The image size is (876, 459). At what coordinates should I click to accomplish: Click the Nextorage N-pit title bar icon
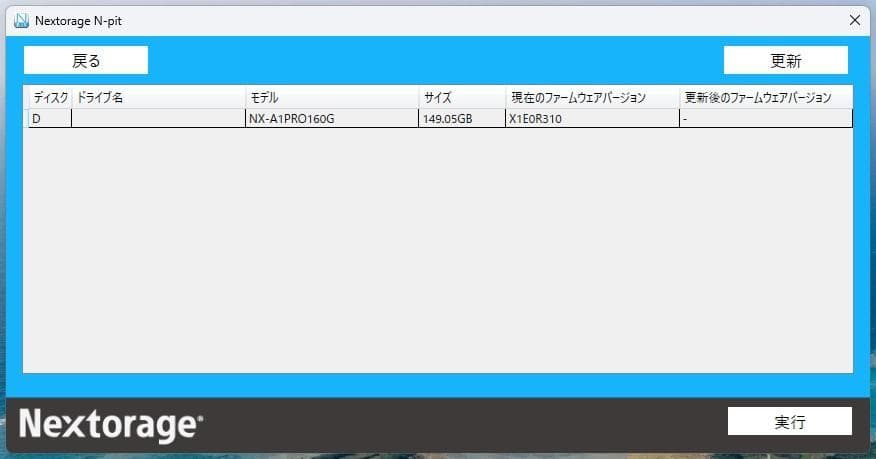click(21, 21)
